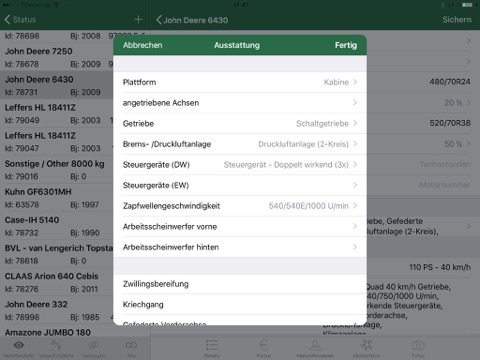
Task: Expand Arbeitsscheinwerfer vorne chevron
Action: point(355,226)
